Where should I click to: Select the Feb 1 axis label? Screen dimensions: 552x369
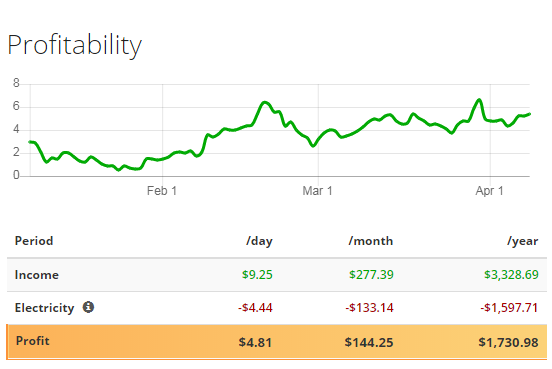[x=162, y=191]
